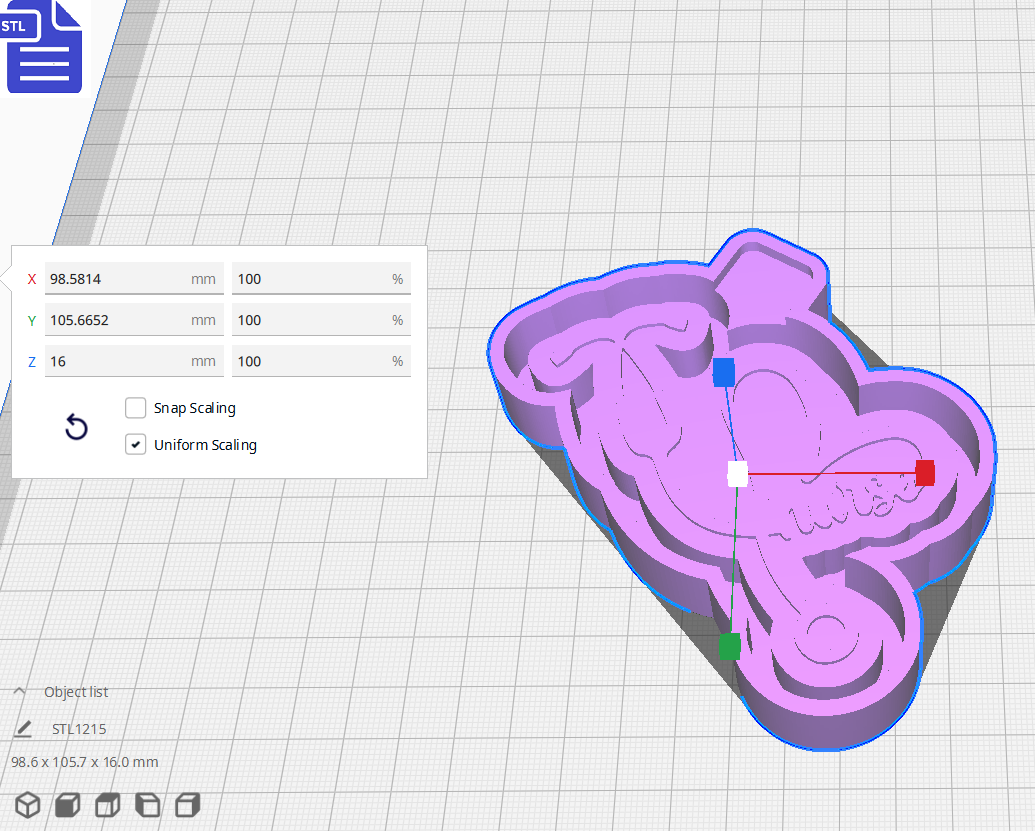The width and height of the screenshot is (1035, 831).
Task: Click the red X-axis scale handle
Action: coord(923,474)
